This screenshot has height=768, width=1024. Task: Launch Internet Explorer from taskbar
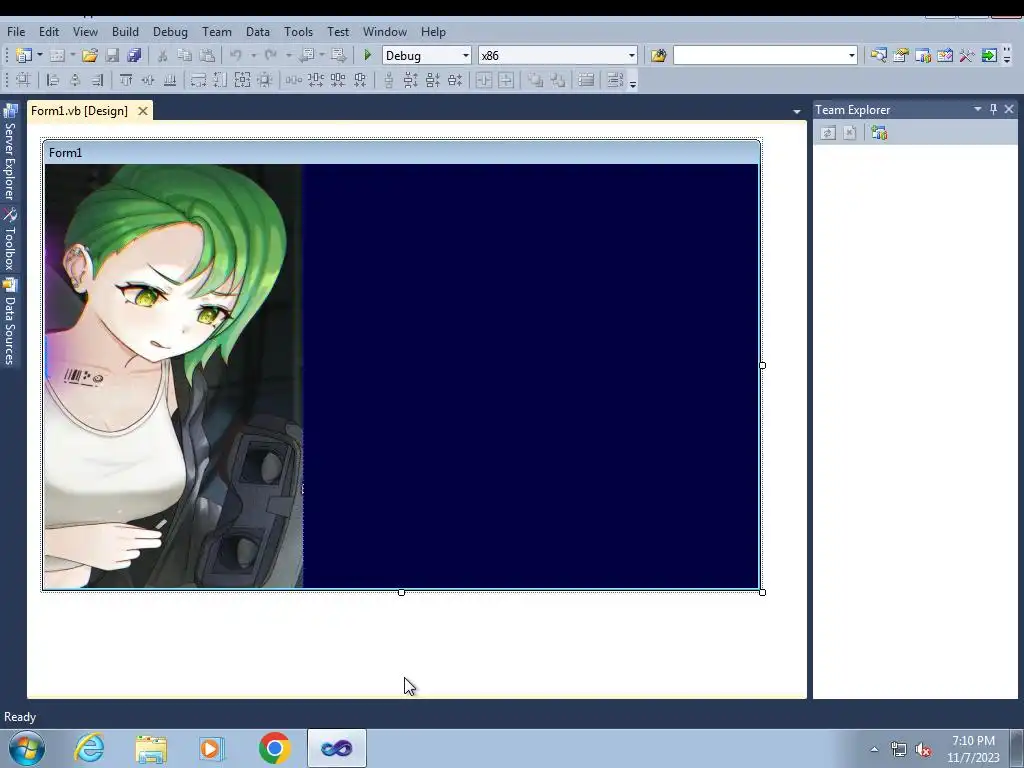point(89,748)
